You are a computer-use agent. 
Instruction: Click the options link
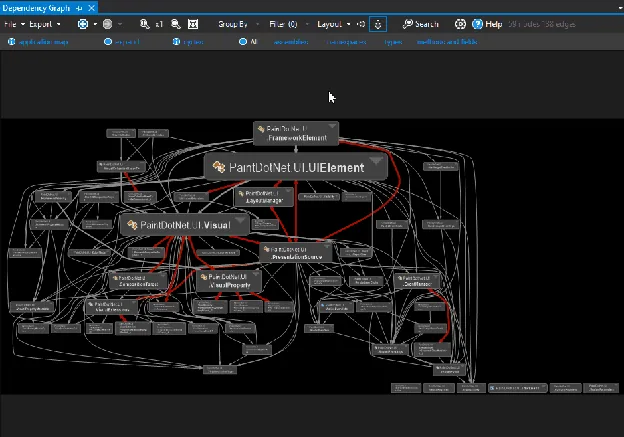193,42
